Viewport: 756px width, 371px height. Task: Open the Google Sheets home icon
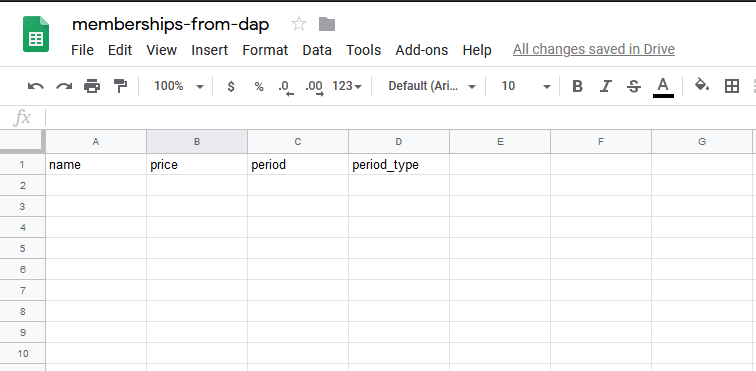(36, 34)
